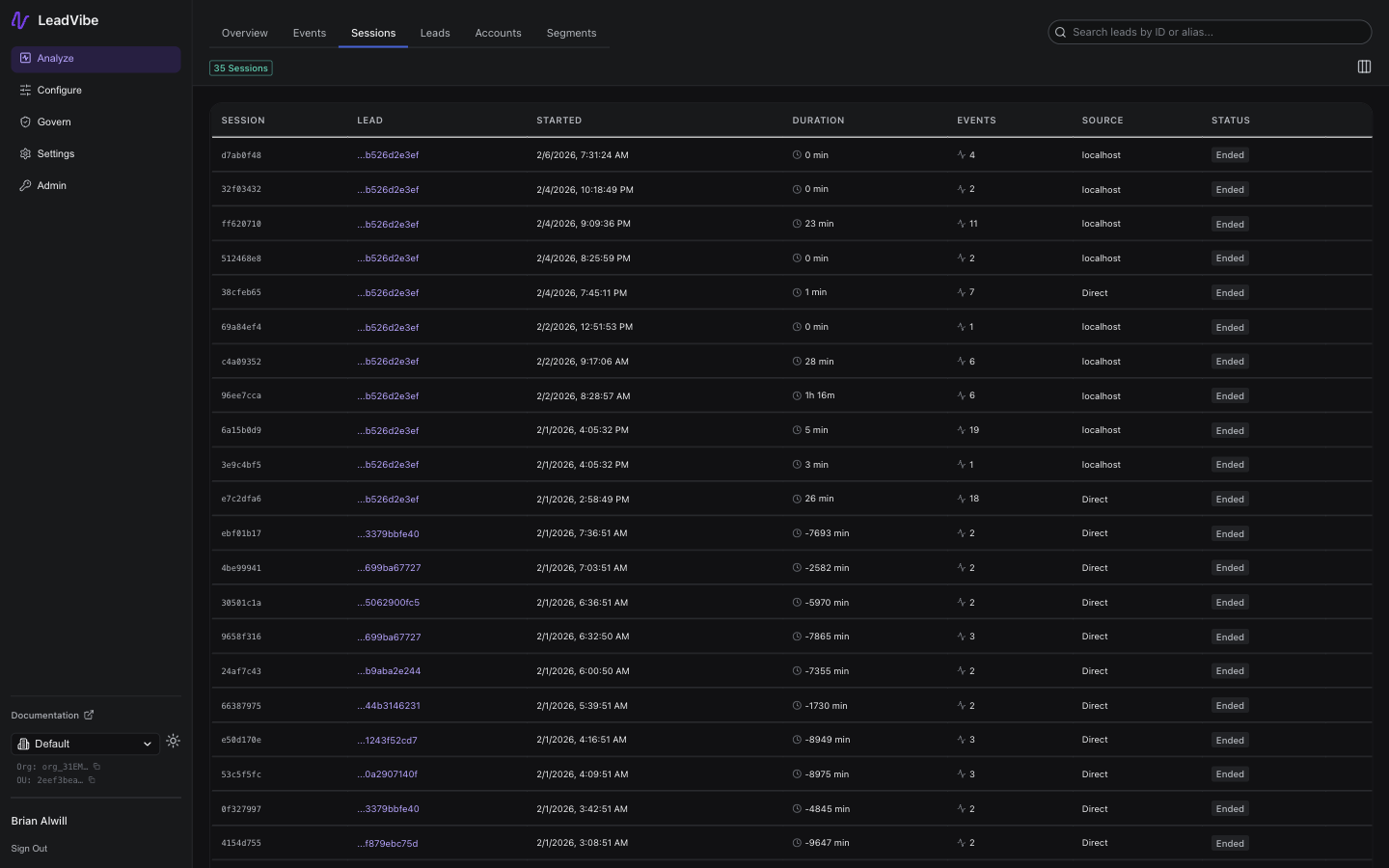
Task: Switch to the Segments tab
Action: 571,32
